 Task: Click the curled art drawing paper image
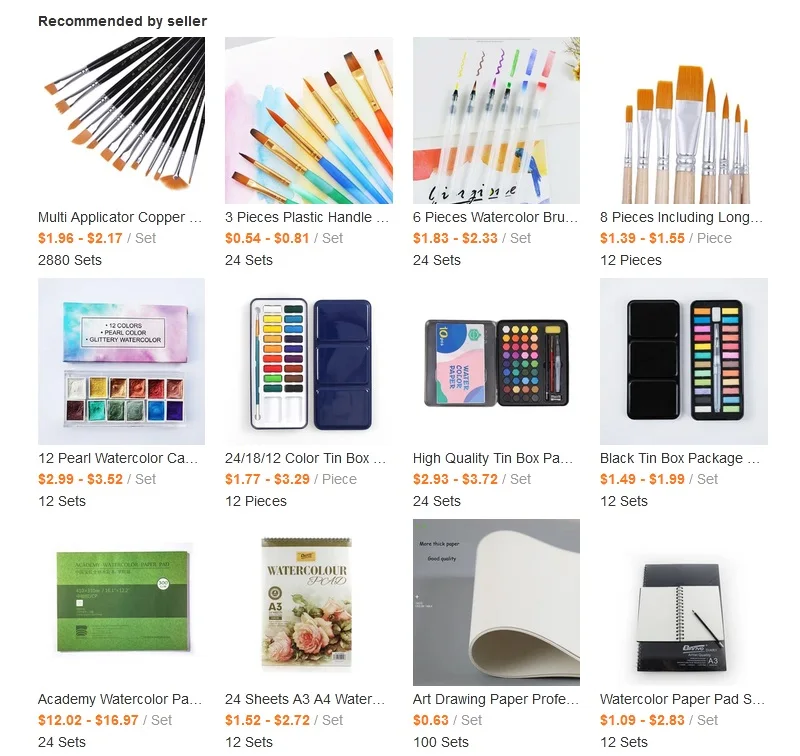pos(496,602)
